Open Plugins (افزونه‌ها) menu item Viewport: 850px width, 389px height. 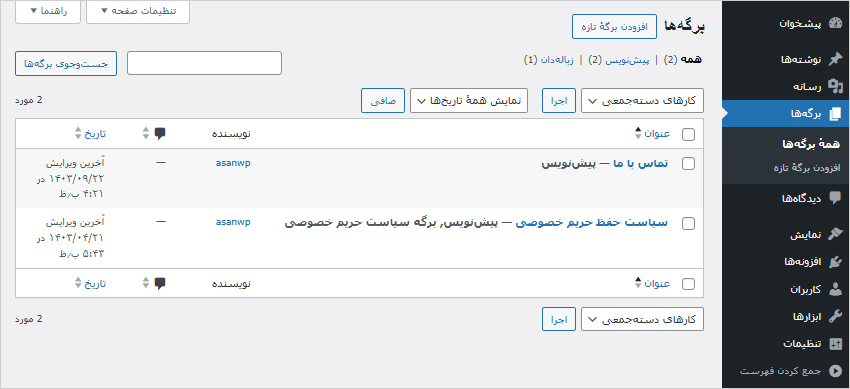pyautogui.click(x=803, y=262)
